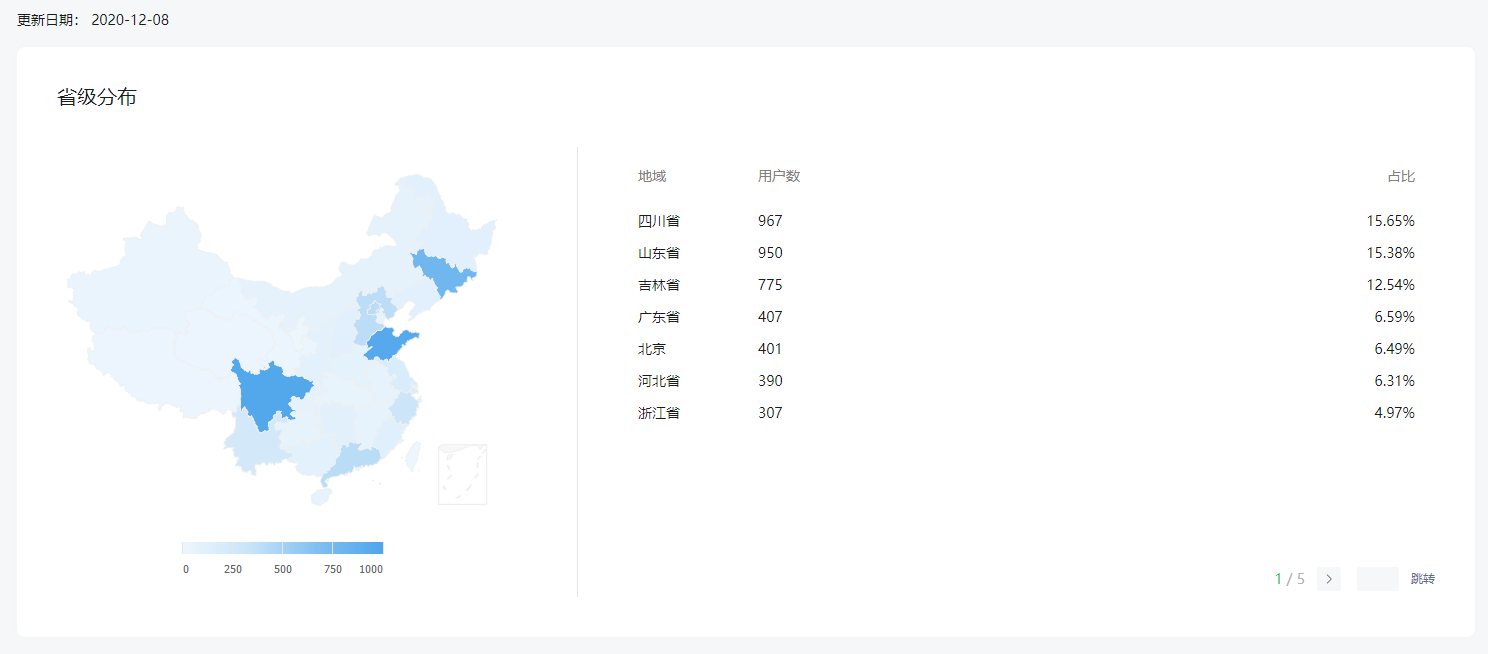The image size is (1488, 654).
Task: Click legend label 750
Action: (333, 569)
